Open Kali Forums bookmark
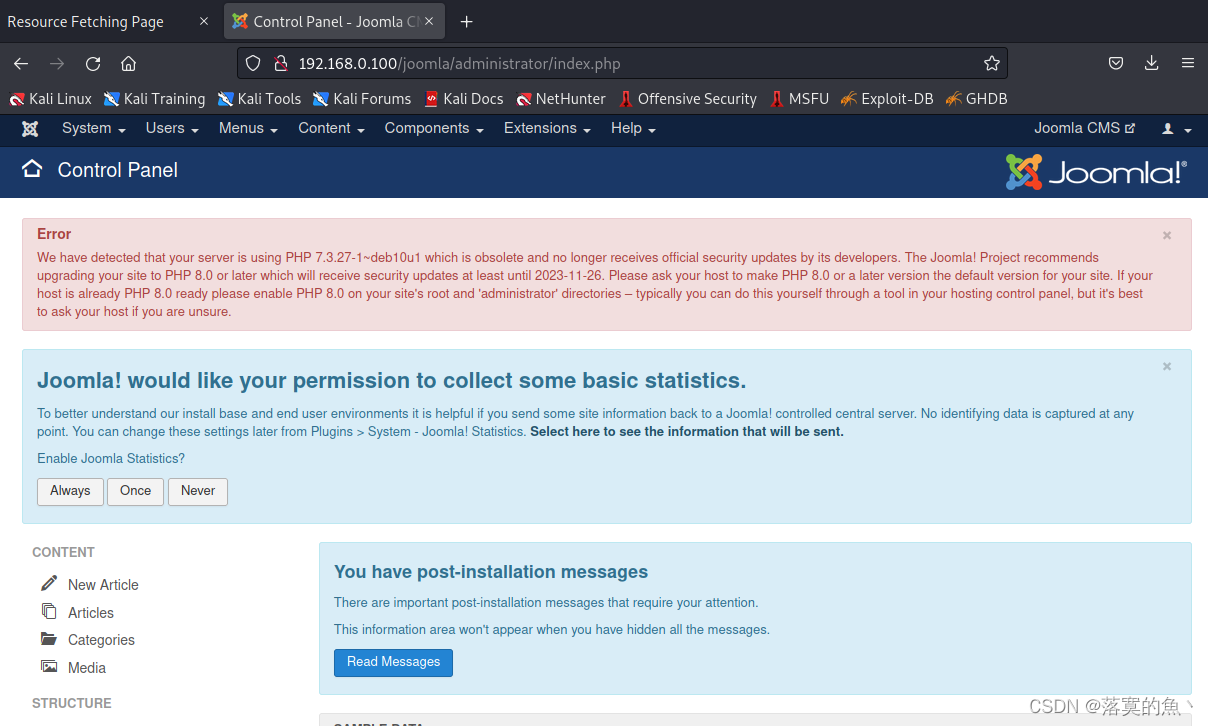 tap(362, 99)
